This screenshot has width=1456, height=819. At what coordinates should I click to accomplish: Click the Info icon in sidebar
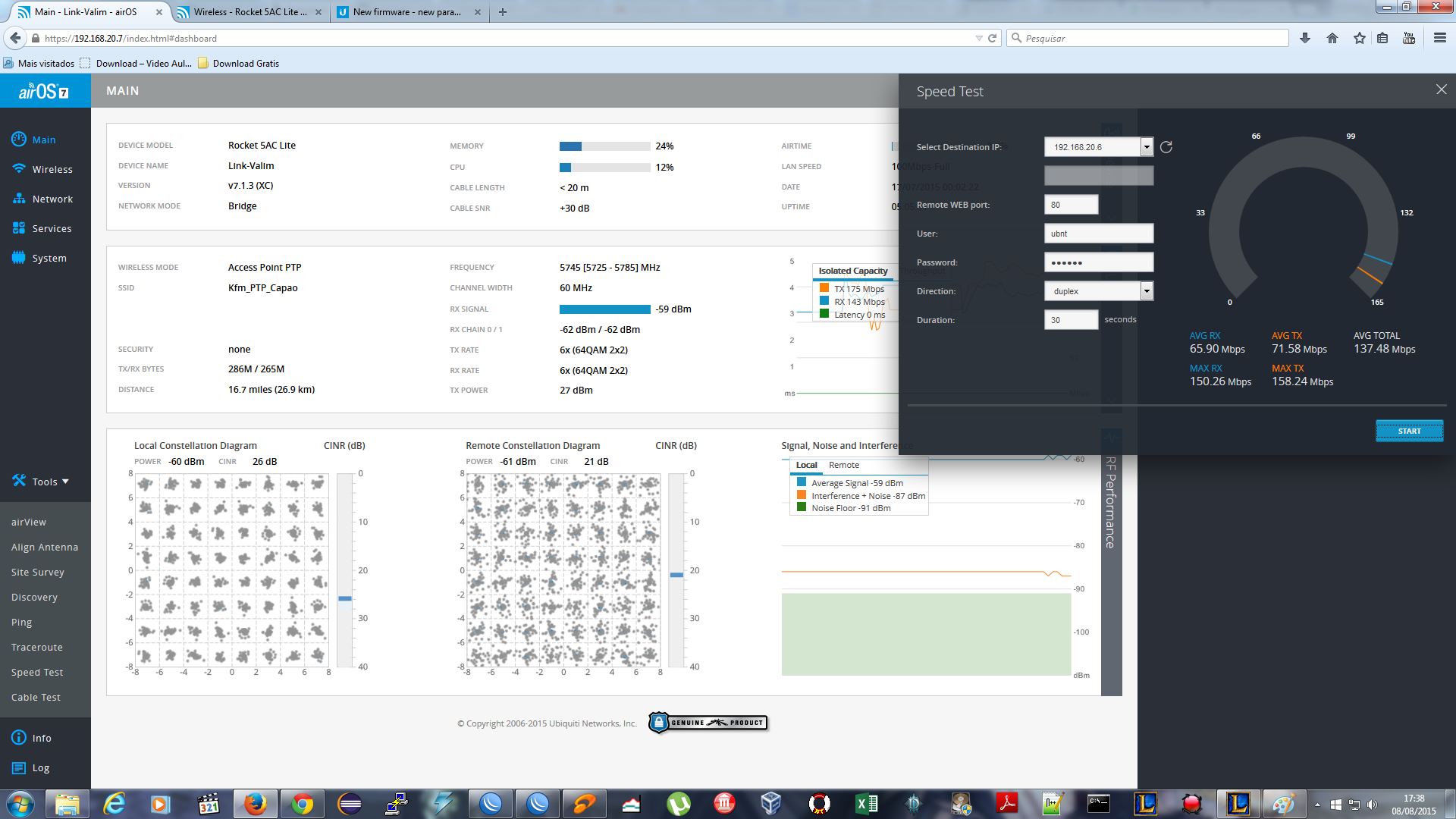[19, 738]
